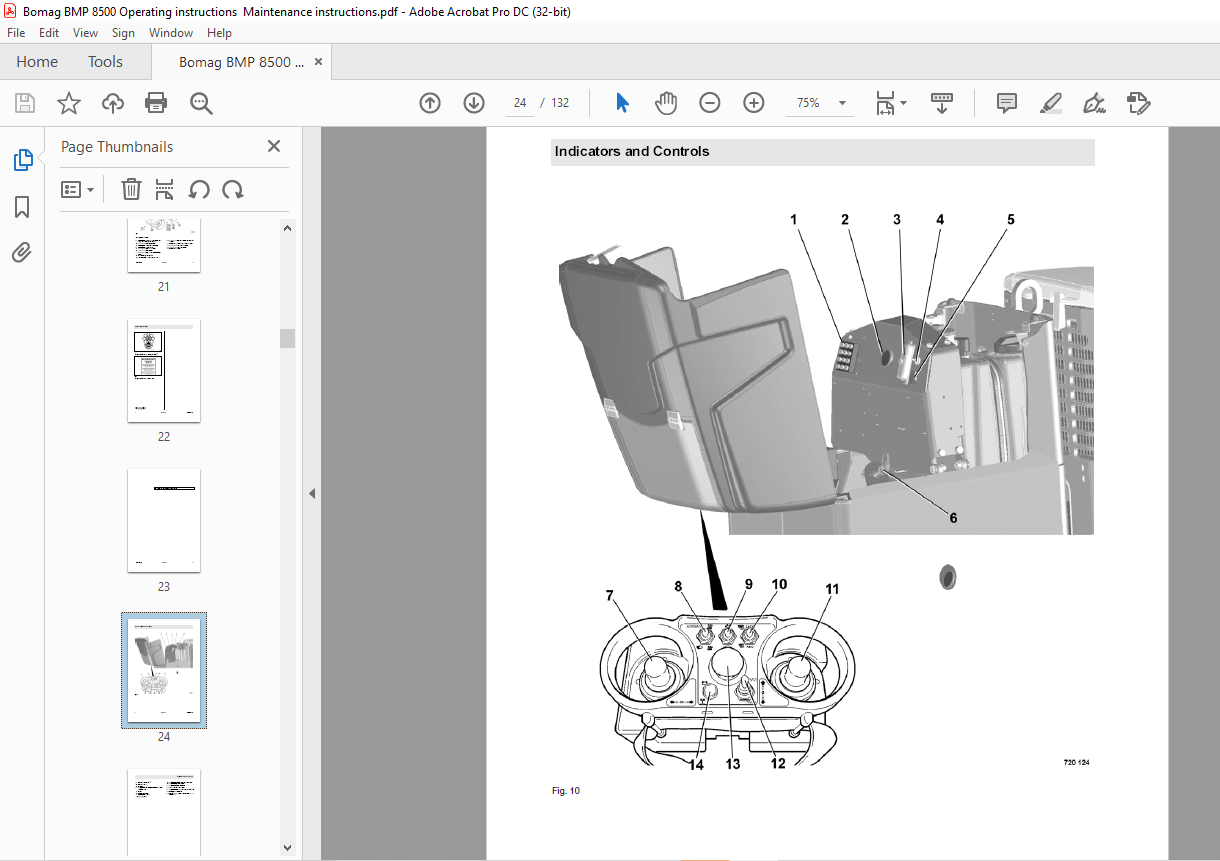The image size is (1220, 861).
Task: Open the fit page options dropdown
Action: click(x=890, y=103)
